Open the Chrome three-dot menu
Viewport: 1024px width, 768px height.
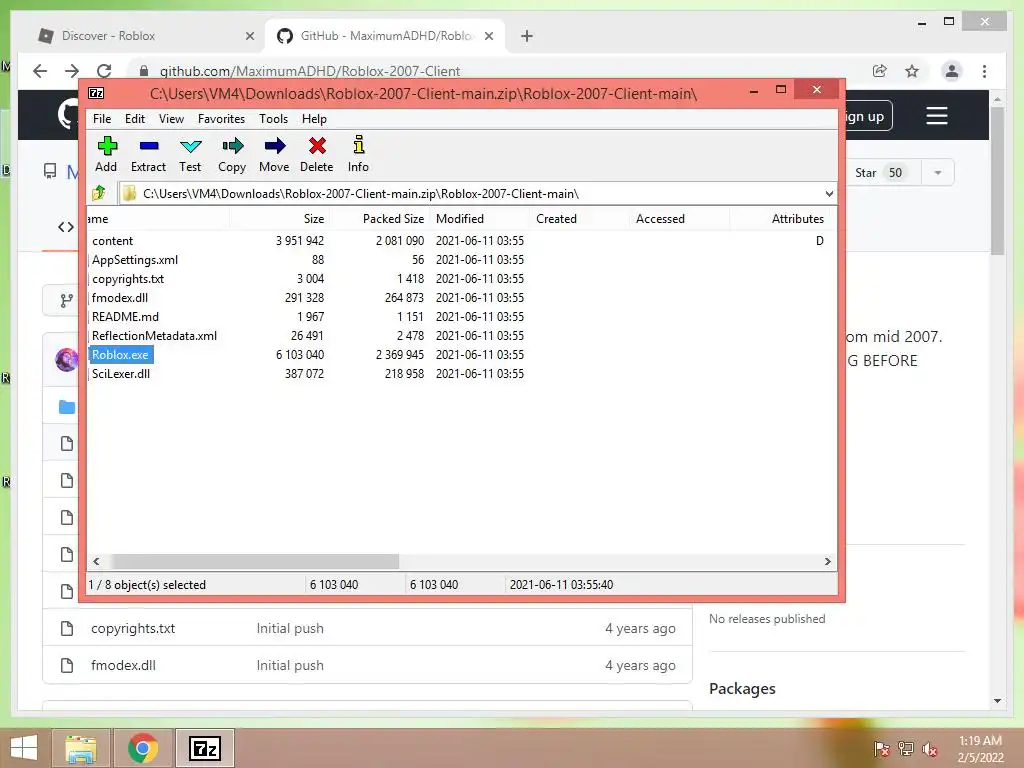[x=984, y=71]
